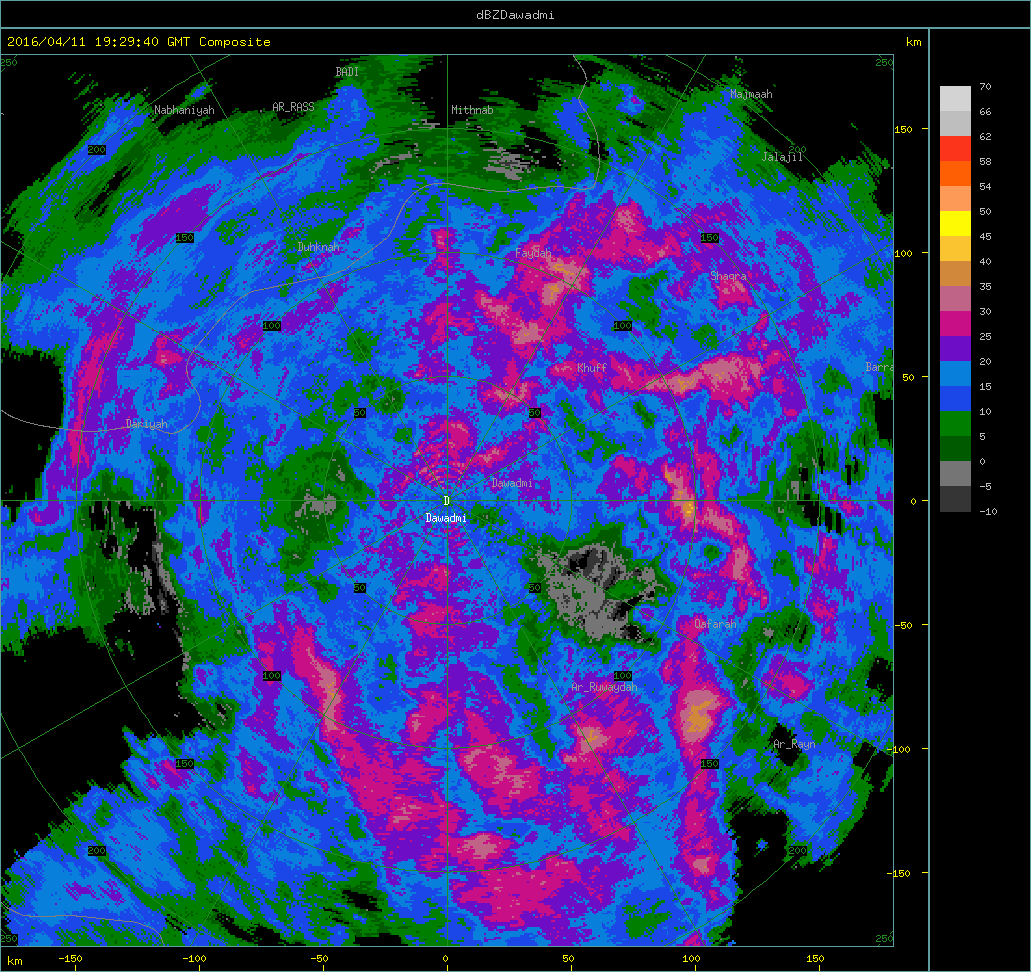Click the 'km' label at the bottom-left corner
Image resolution: width=1031 pixels, height=972 pixels.
[14, 961]
